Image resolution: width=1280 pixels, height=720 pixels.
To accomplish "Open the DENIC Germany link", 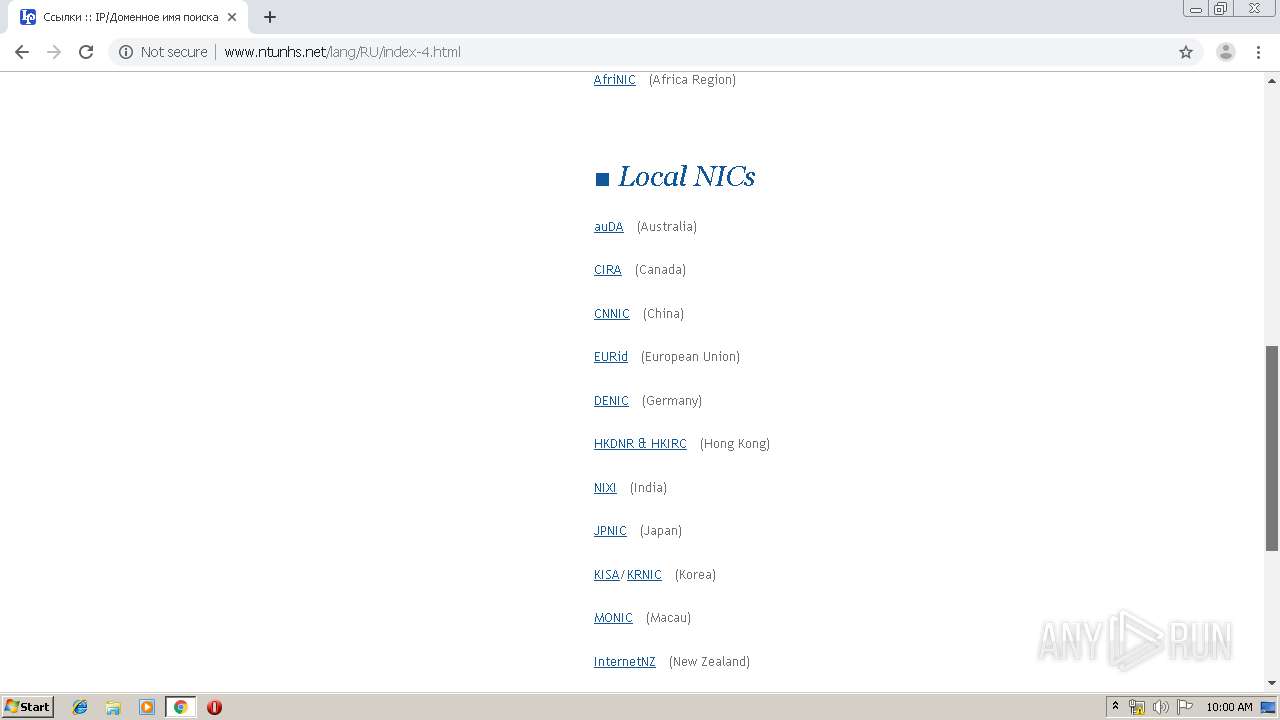I will coord(611,401).
